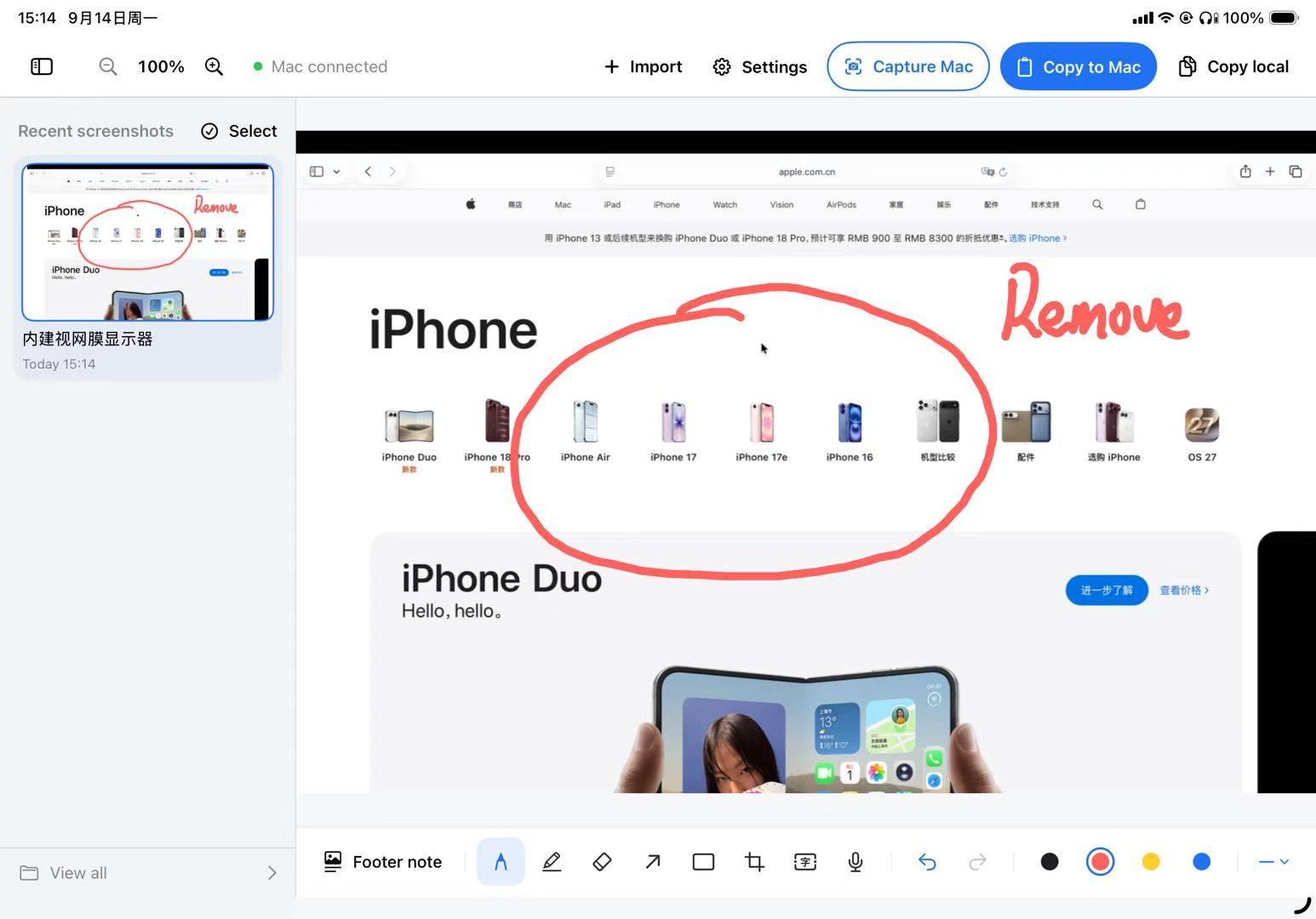Click the 内建视网膜显示器 screenshot title
This screenshot has width=1316, height=919.
88,339
